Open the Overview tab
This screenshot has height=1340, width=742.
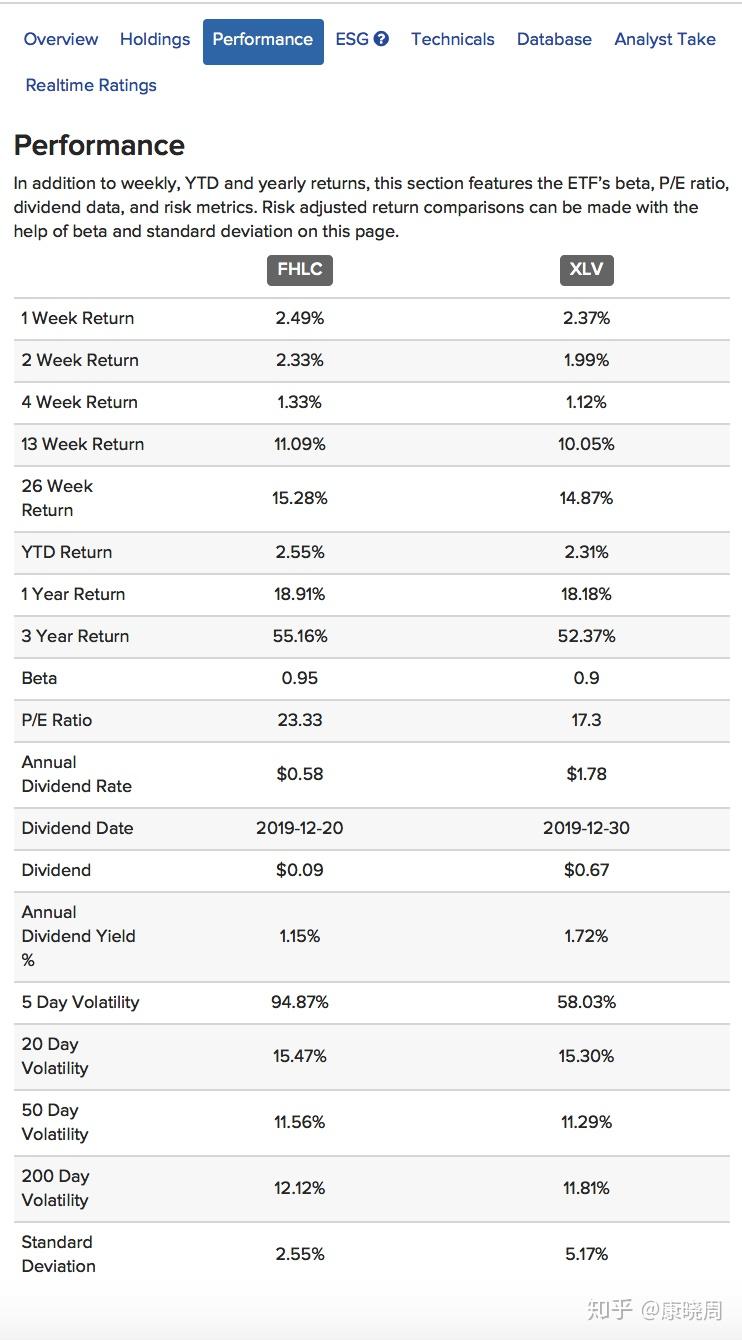tap(61, 40)
